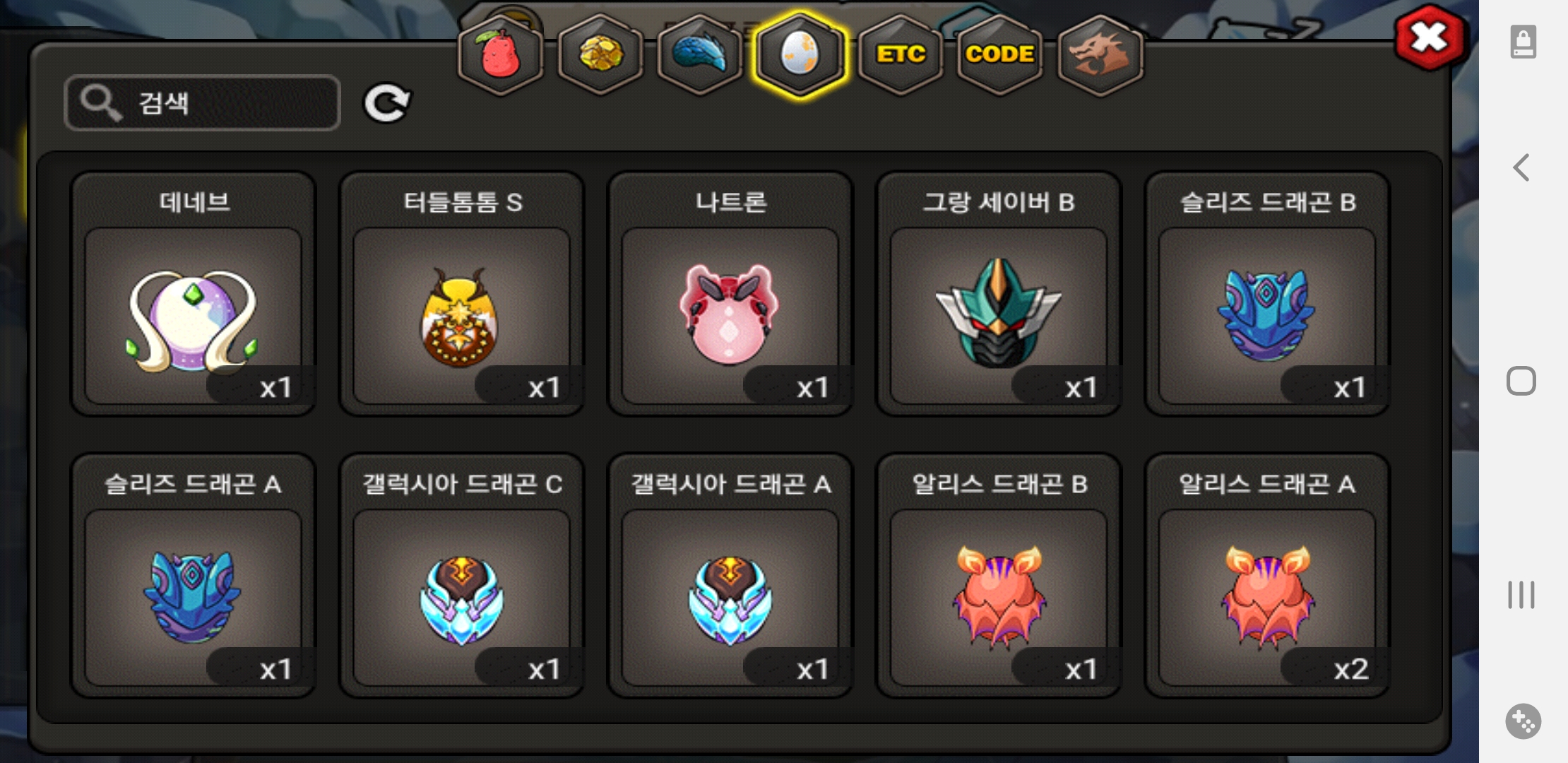Open the fruit food category tab

coord(501,54)
